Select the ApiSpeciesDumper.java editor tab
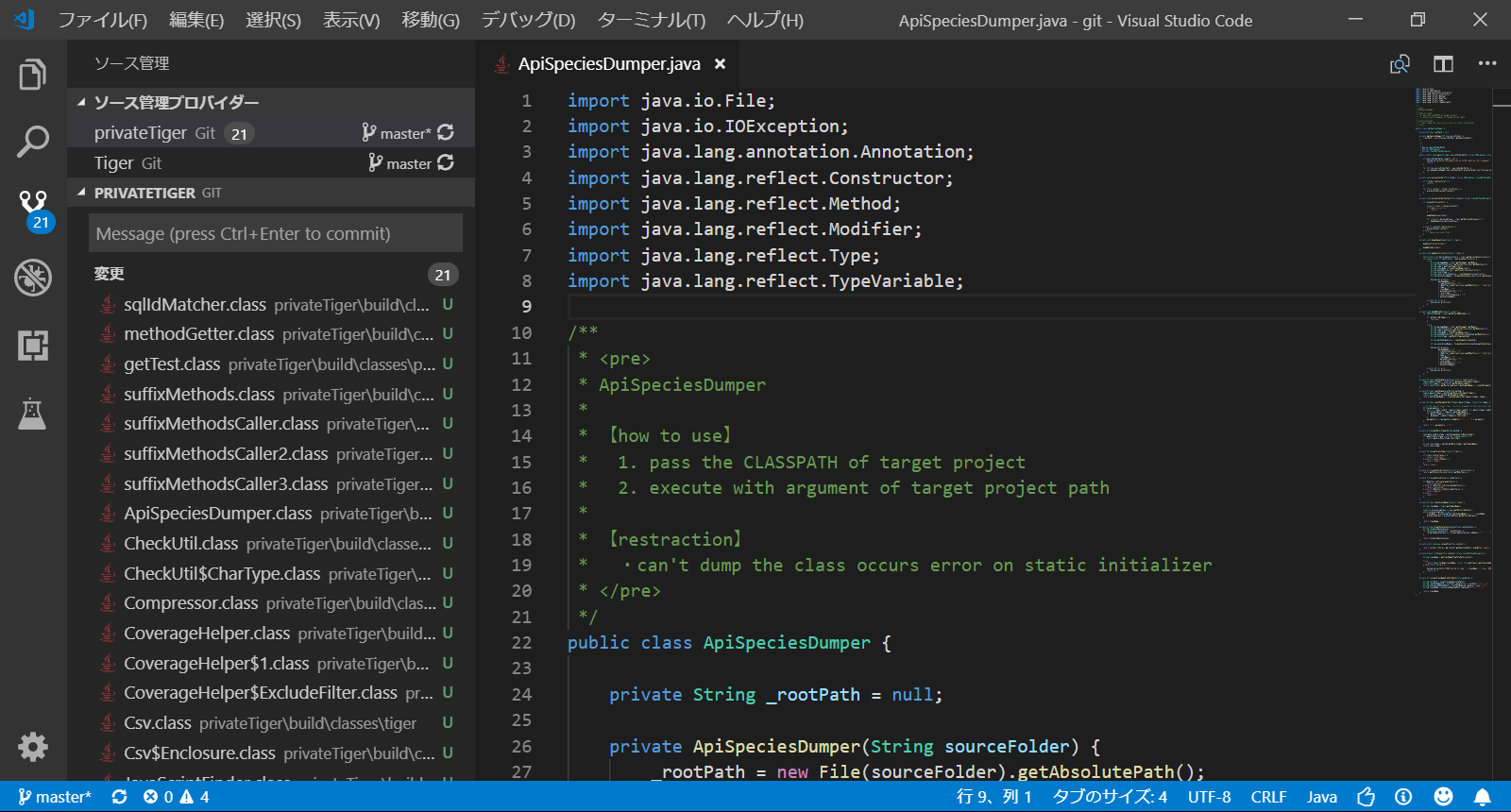 (x=607, y=63)
